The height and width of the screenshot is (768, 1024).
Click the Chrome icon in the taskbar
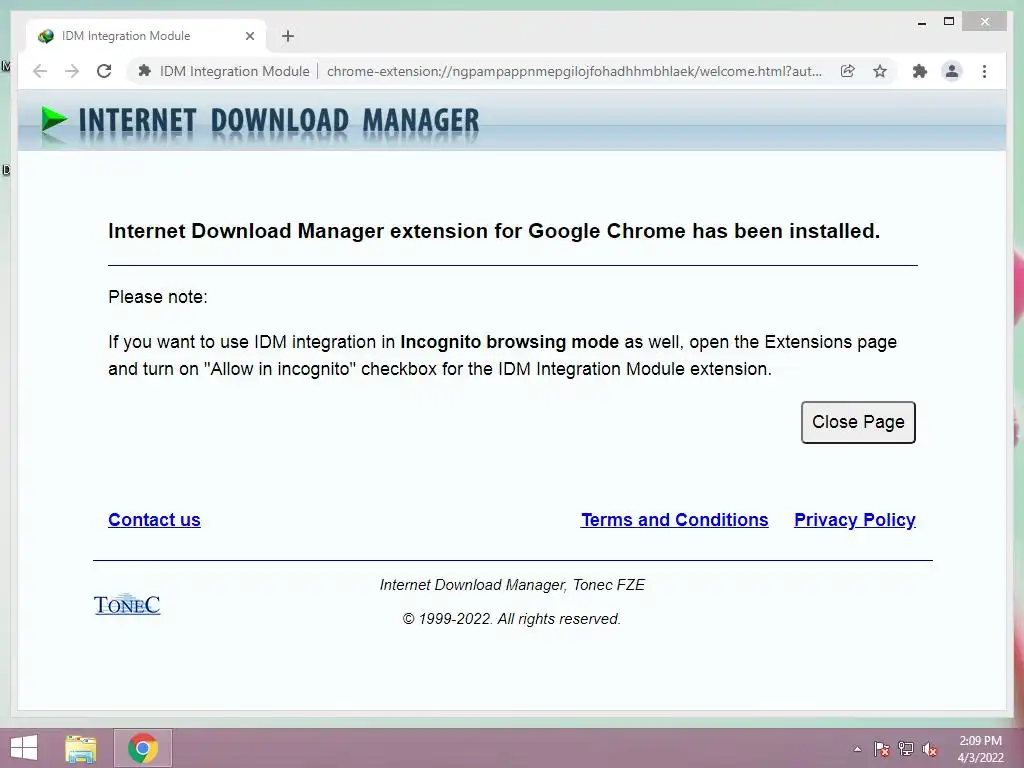143,748
